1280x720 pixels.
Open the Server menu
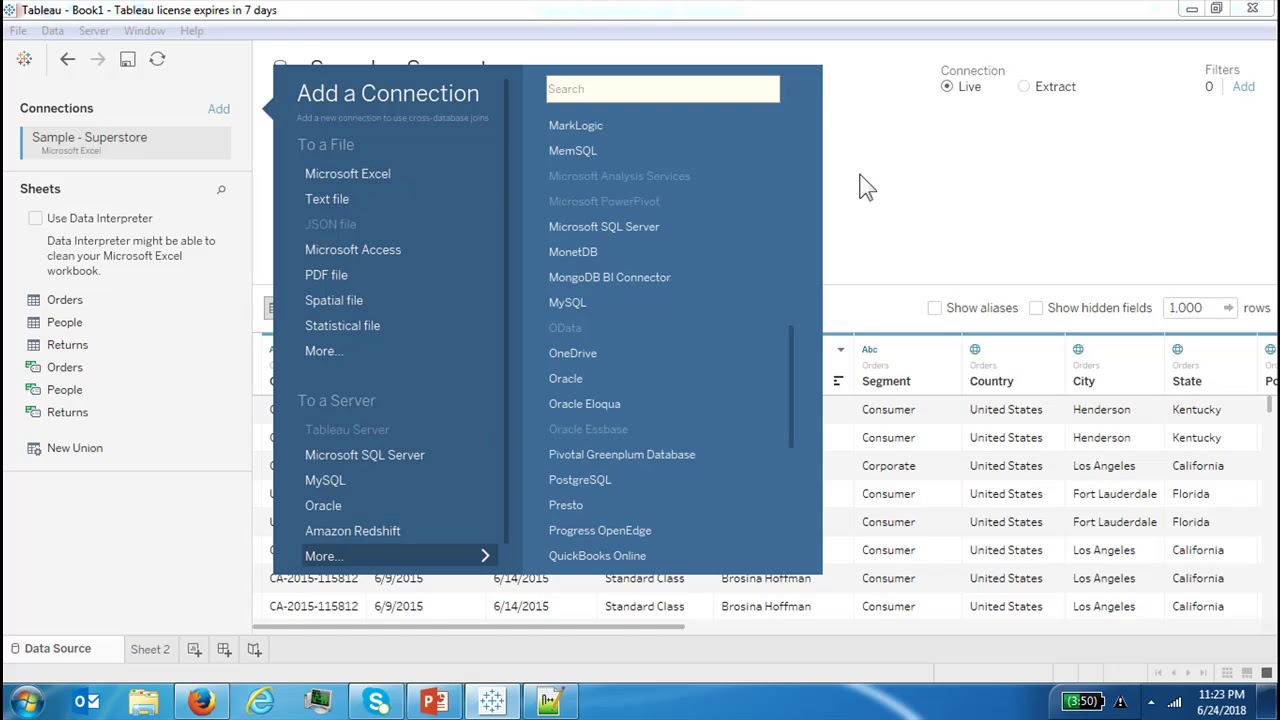(94, 31)
